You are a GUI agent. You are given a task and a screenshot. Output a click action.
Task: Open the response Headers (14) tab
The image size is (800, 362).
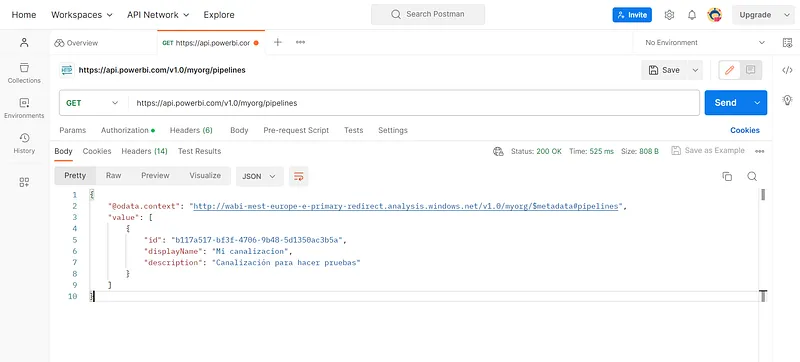[144, 151]
